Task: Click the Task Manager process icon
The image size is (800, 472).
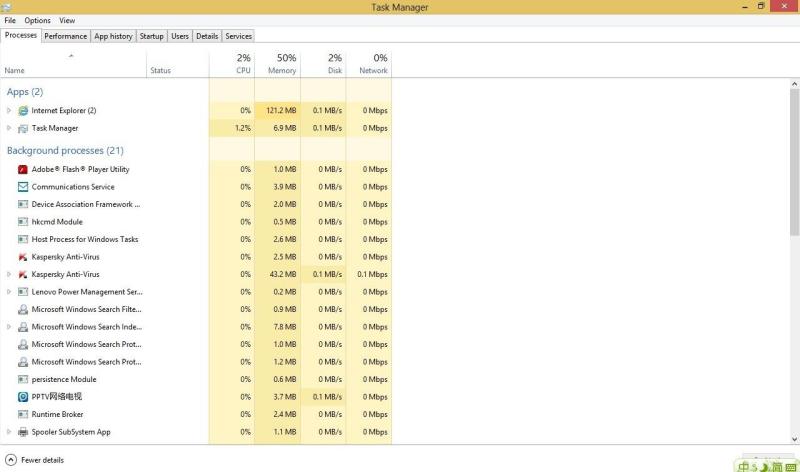Action: (23, 129)
